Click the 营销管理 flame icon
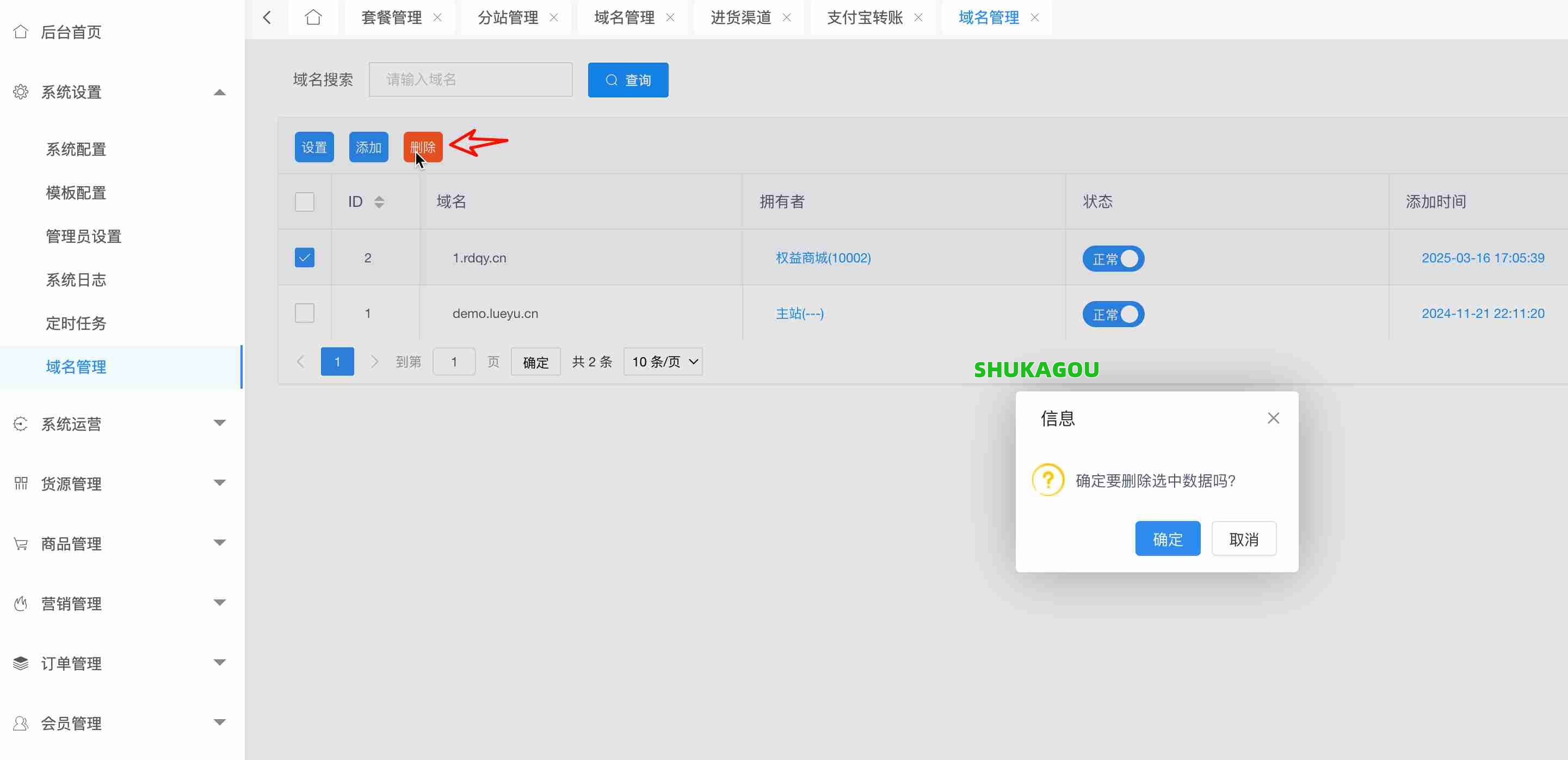The height and width of the screenshot is (760, 1568). pyautogui.click(x=21, y=602)
